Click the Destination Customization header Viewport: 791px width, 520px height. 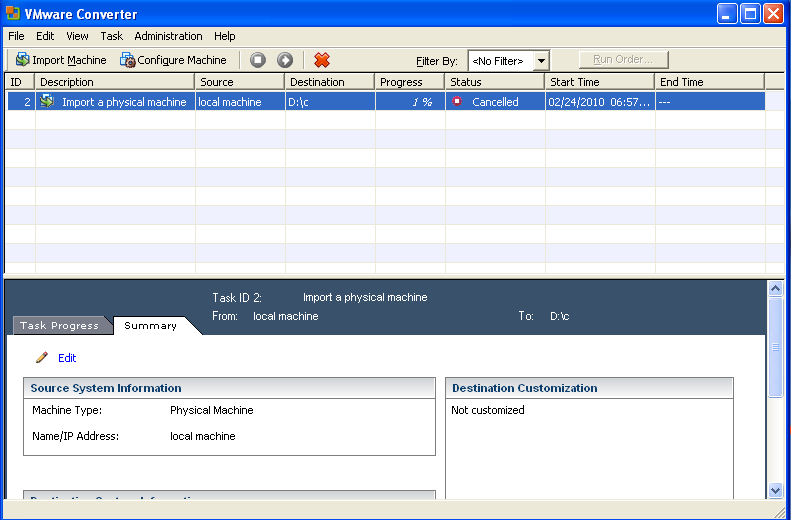pyautogui.click(x=589, y=388)
